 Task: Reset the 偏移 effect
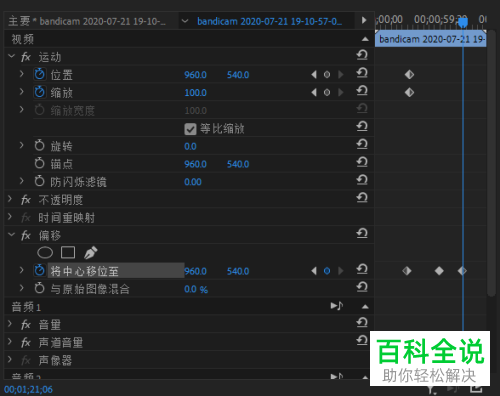pyautogui.click(x=362, y=233)
